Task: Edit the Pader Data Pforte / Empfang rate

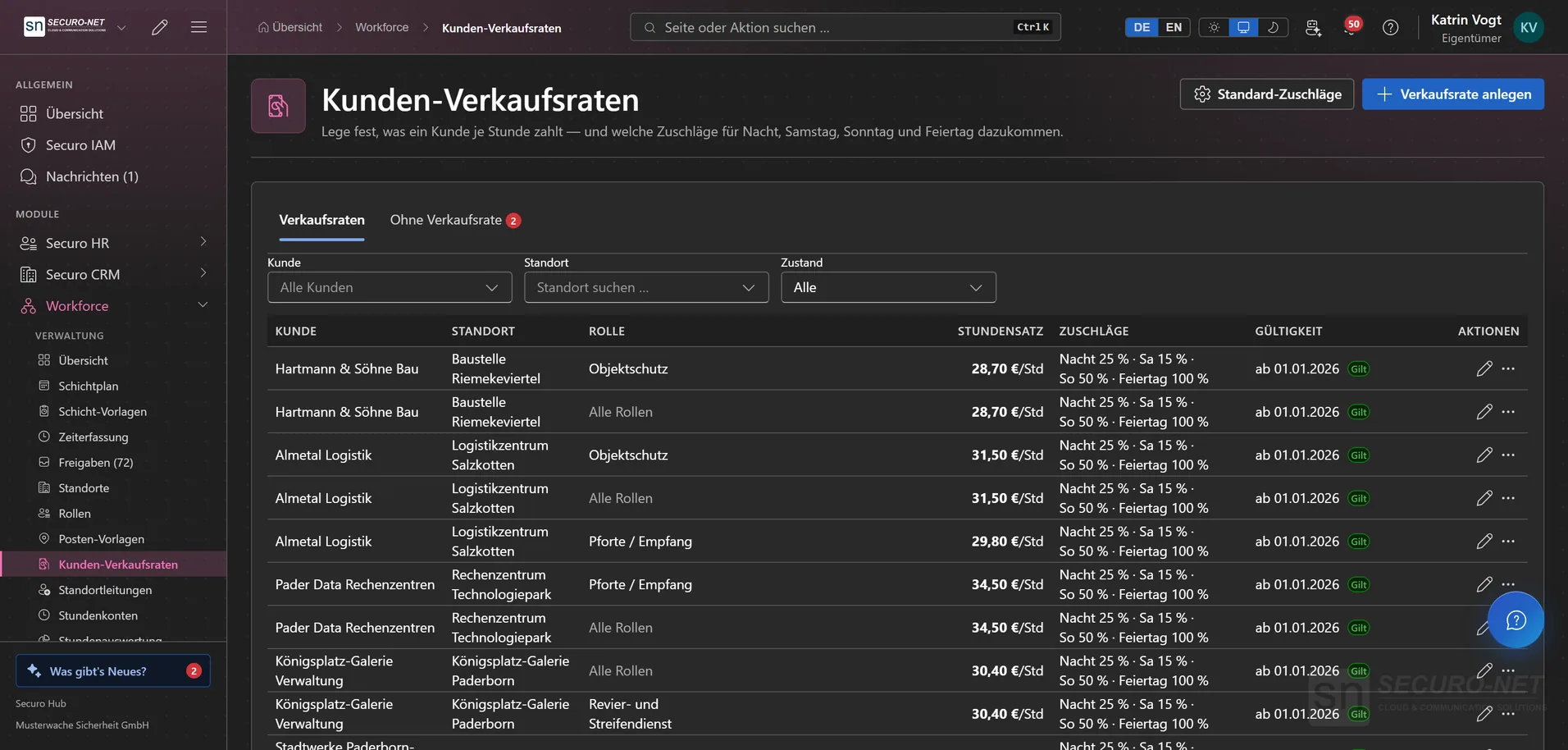Action: coord(1484,584)
